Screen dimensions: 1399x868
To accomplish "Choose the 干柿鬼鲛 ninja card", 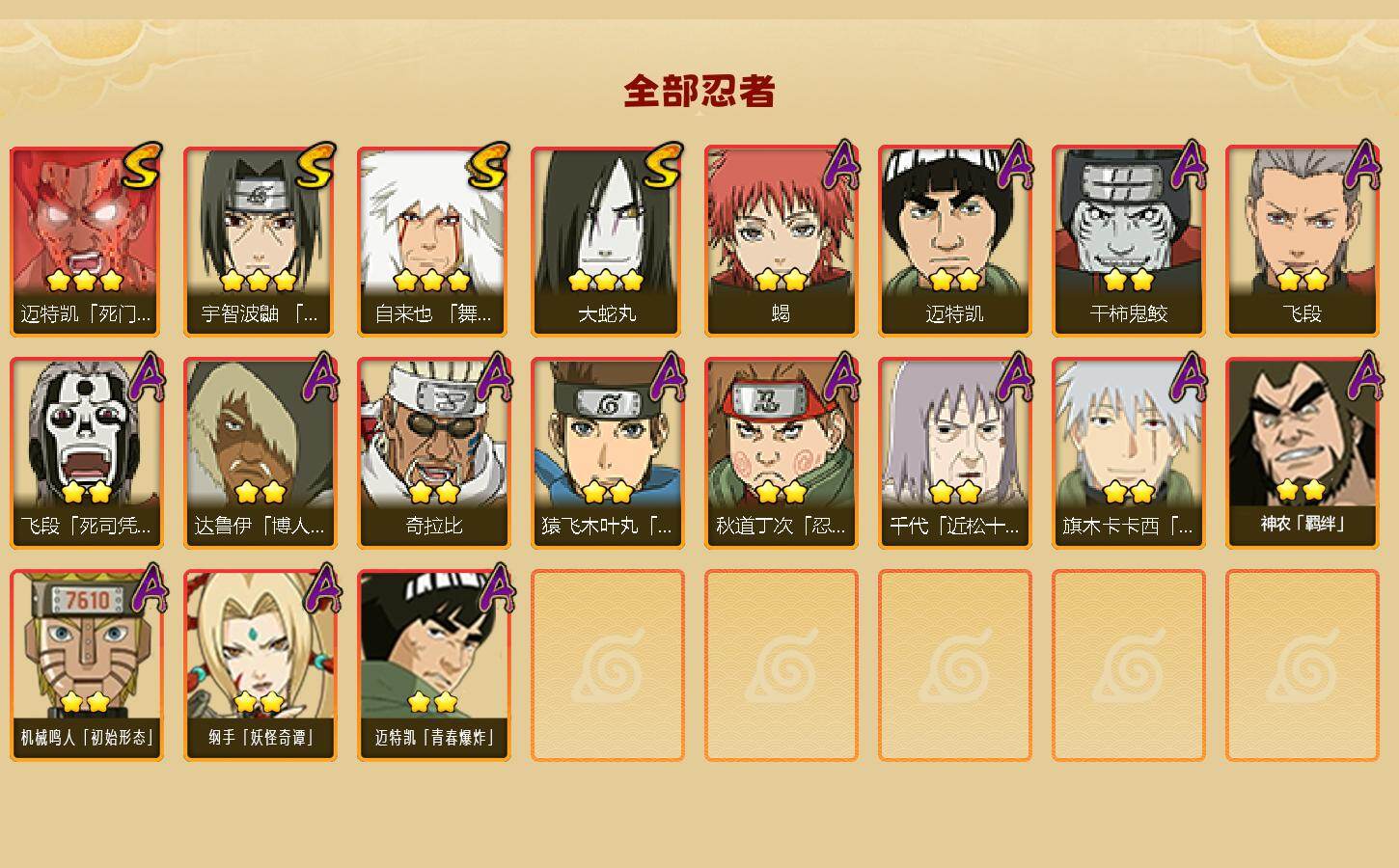I will (1128, 241).
